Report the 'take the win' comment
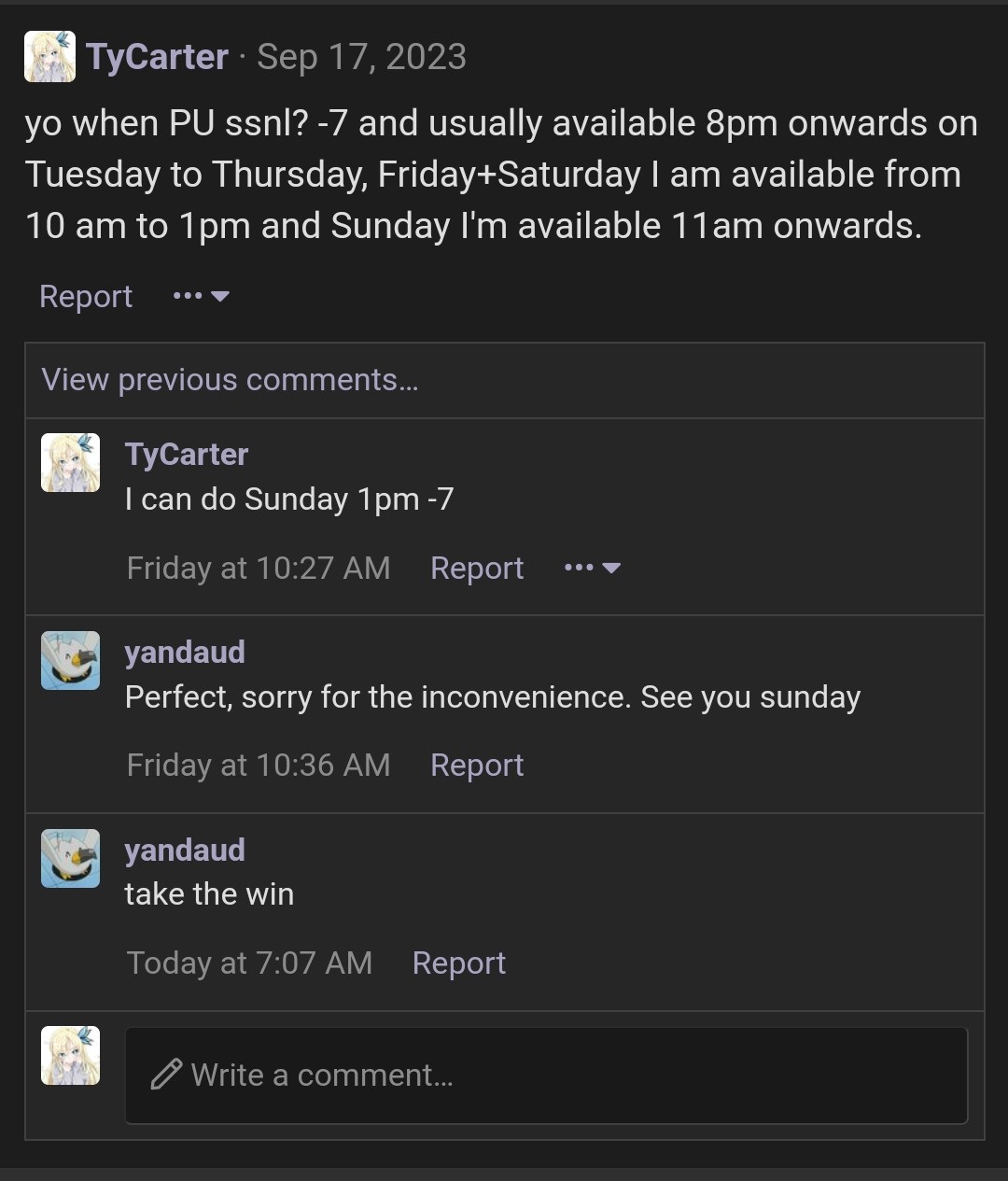 pos(458,963)
